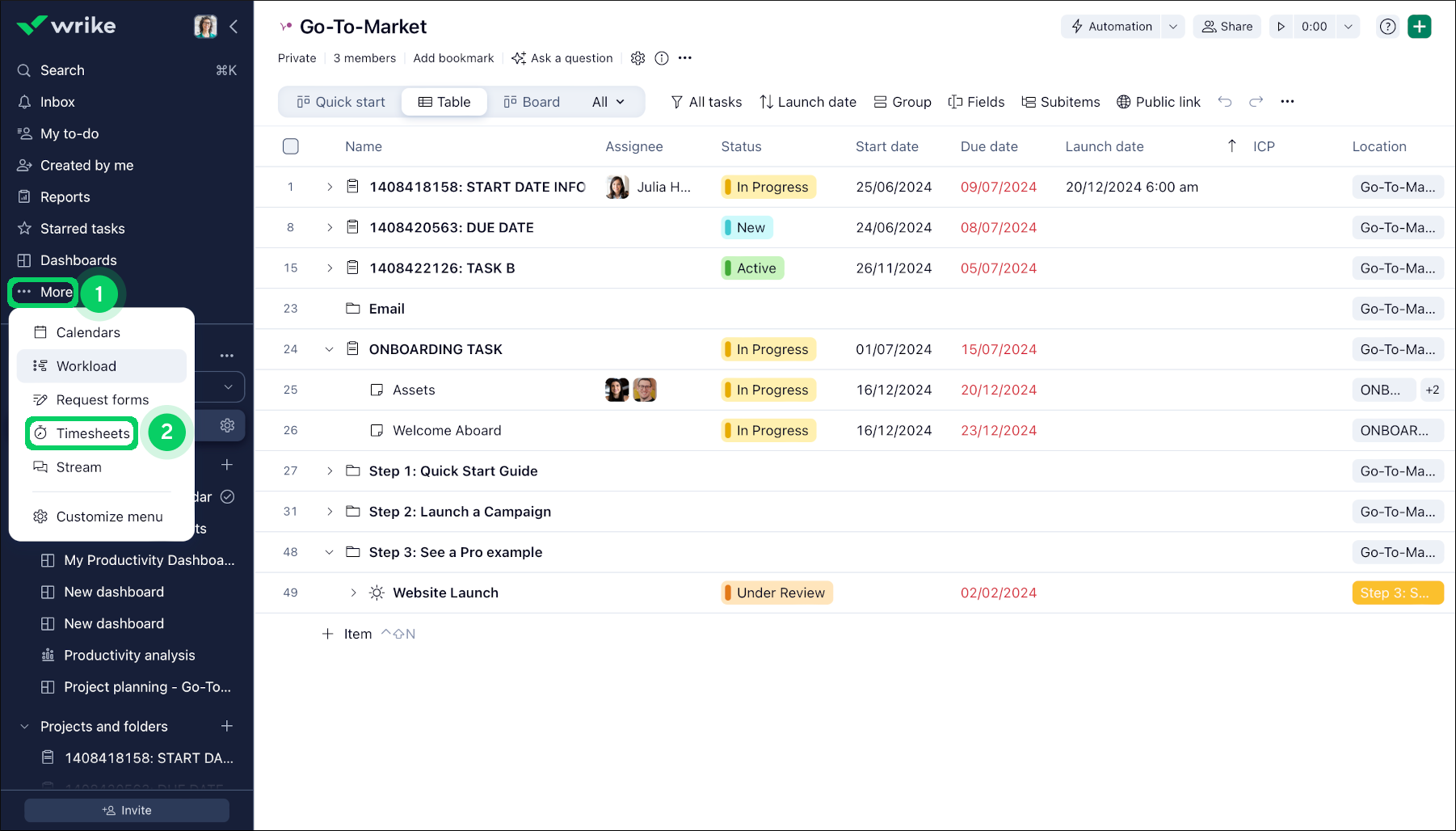This screenshot has height=831, width=1456.
Task: Open the Automation dropdown arrow
Action: pyautogui.click(x=1172, y=27)
